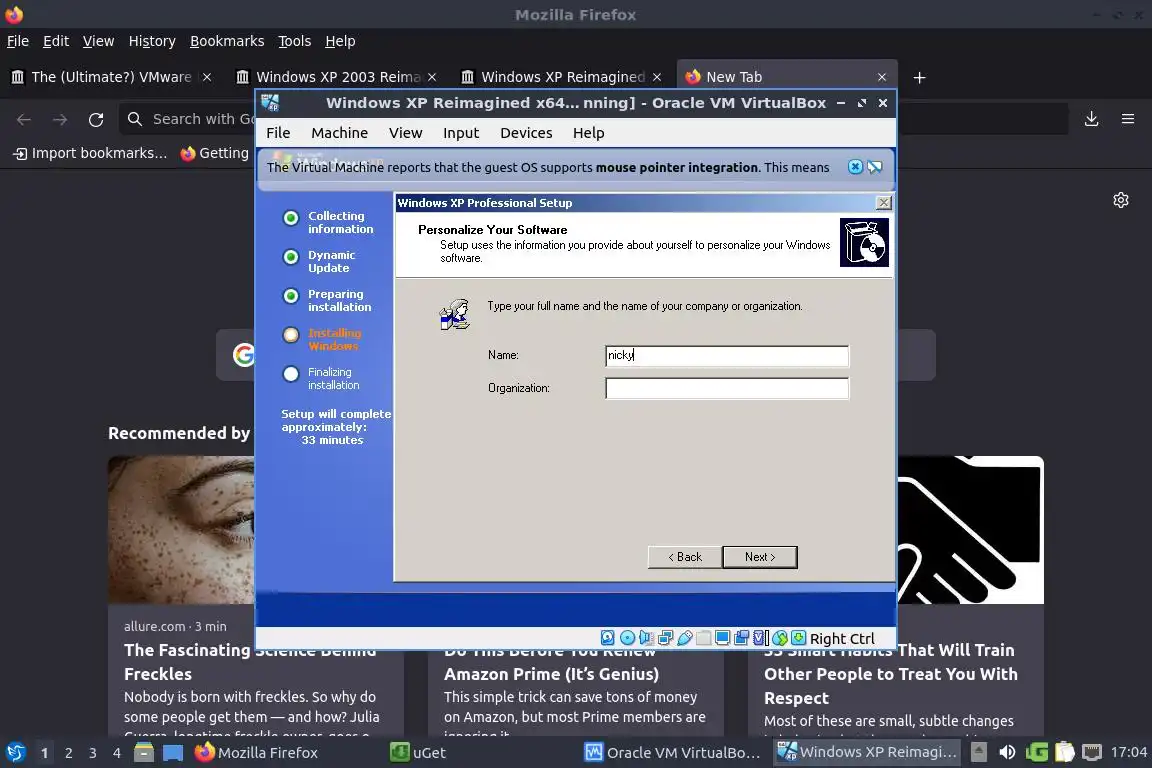Switch to the third Windows XP Reimagined tab
The height and width of the screenshot is (768, 1152).
coord(562,77)
